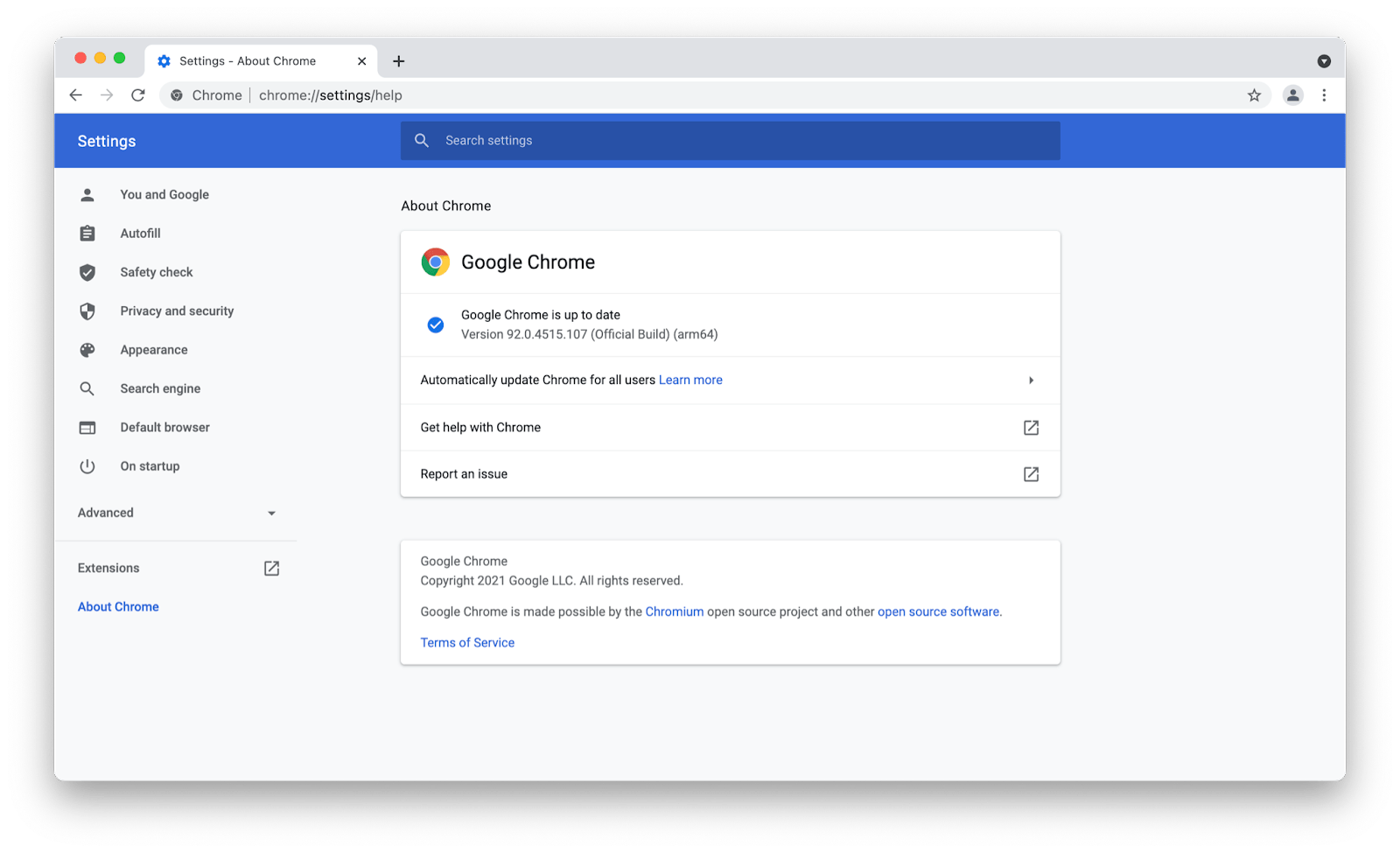Follow the Chromium project link
The height and width of the screenshot is (853, 1400).
click(675, 612)
